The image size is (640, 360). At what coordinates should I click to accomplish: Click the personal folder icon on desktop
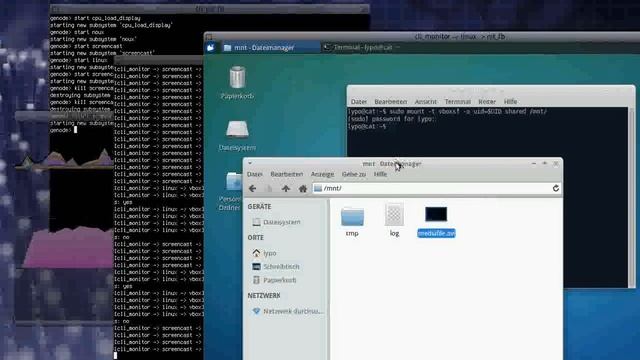[234, 181]
